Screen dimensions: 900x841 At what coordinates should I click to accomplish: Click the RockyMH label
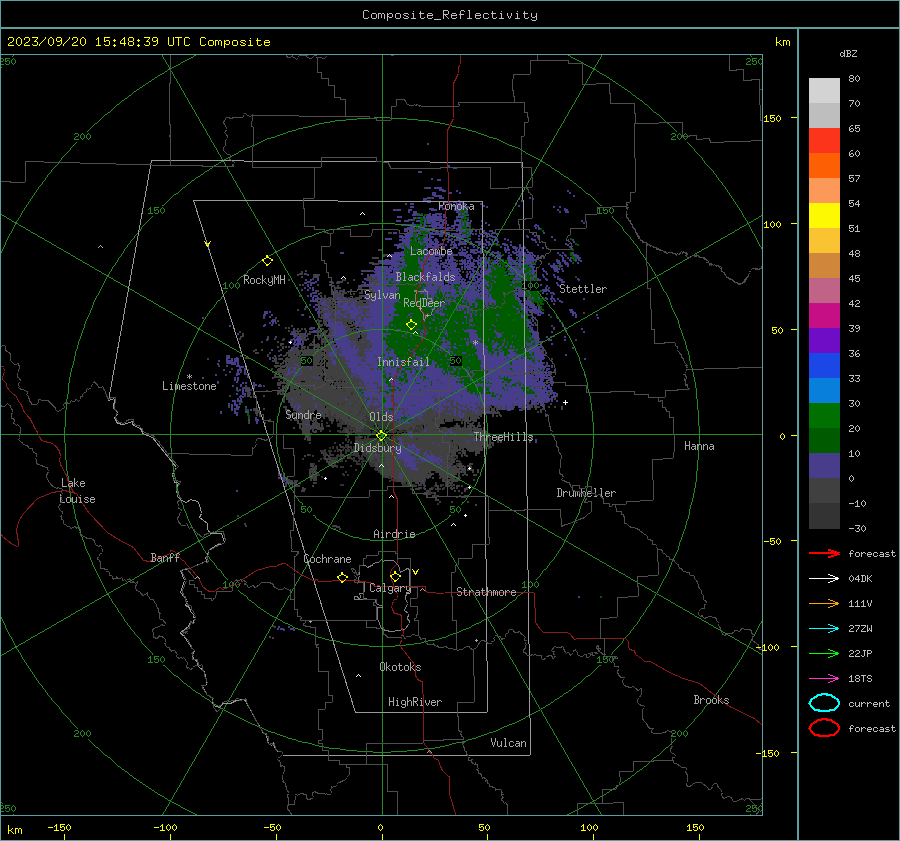tap(264, 280)
